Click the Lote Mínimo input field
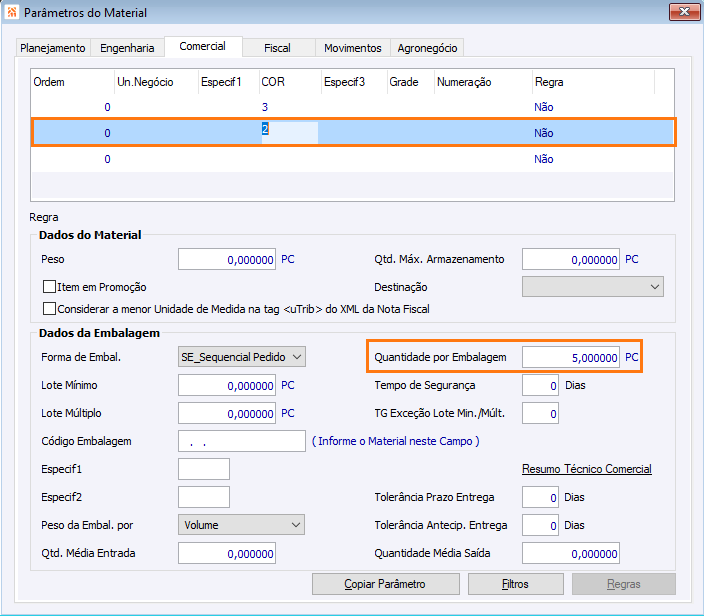The height and width of the screenshot is (616, 704). (227, 385)
